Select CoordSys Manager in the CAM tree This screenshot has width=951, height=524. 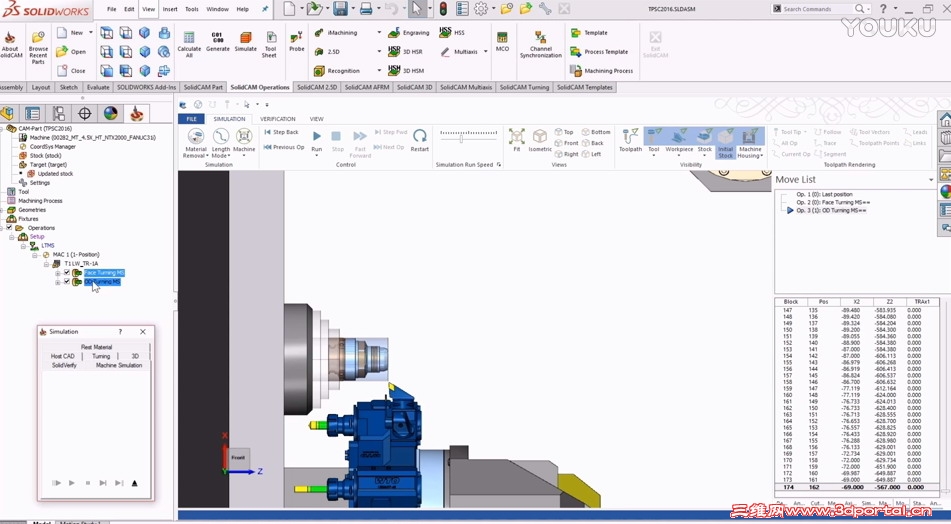click(x=52, y=146)
